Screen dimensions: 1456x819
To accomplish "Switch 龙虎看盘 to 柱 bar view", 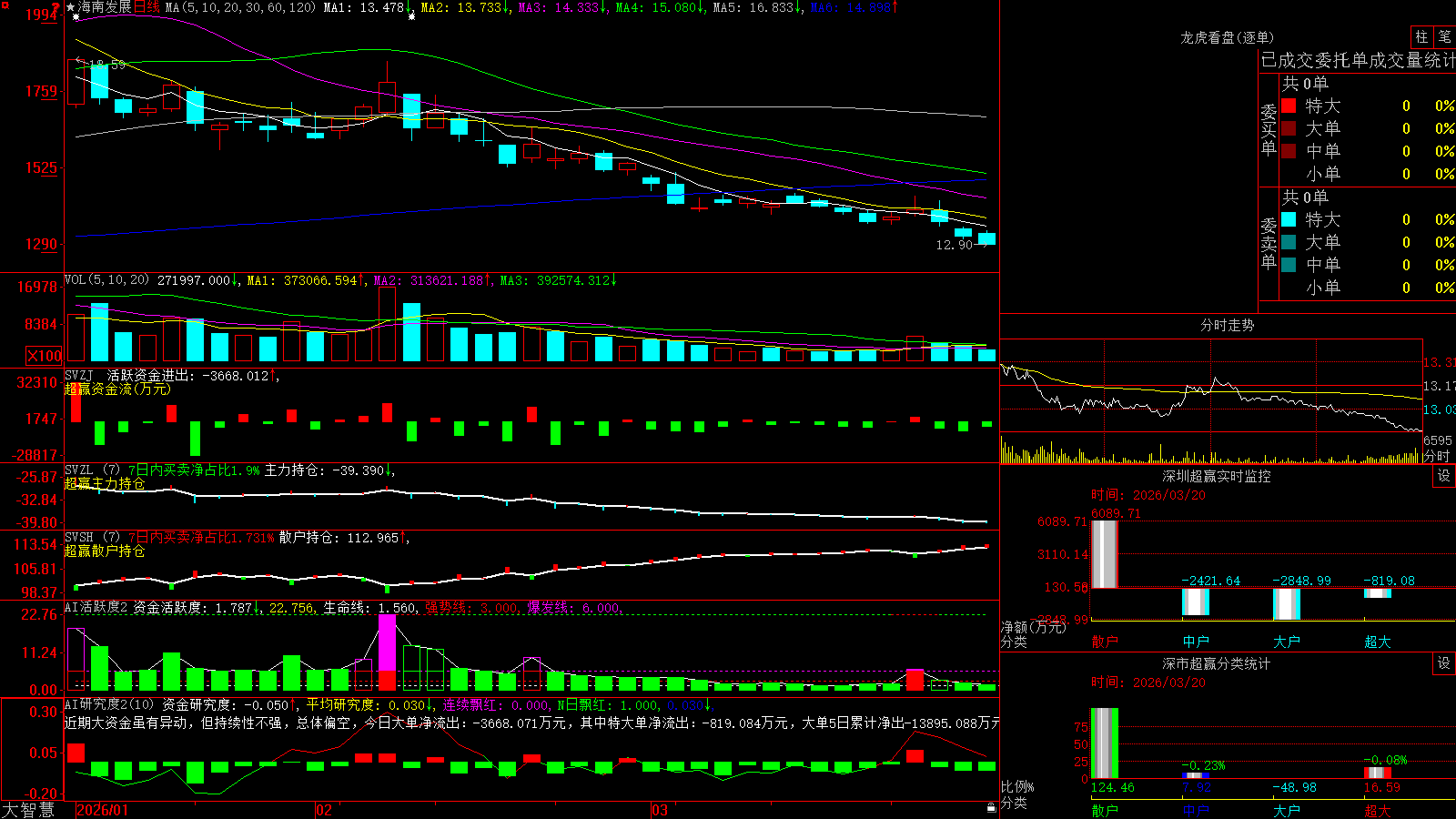I will (1421, 36).
